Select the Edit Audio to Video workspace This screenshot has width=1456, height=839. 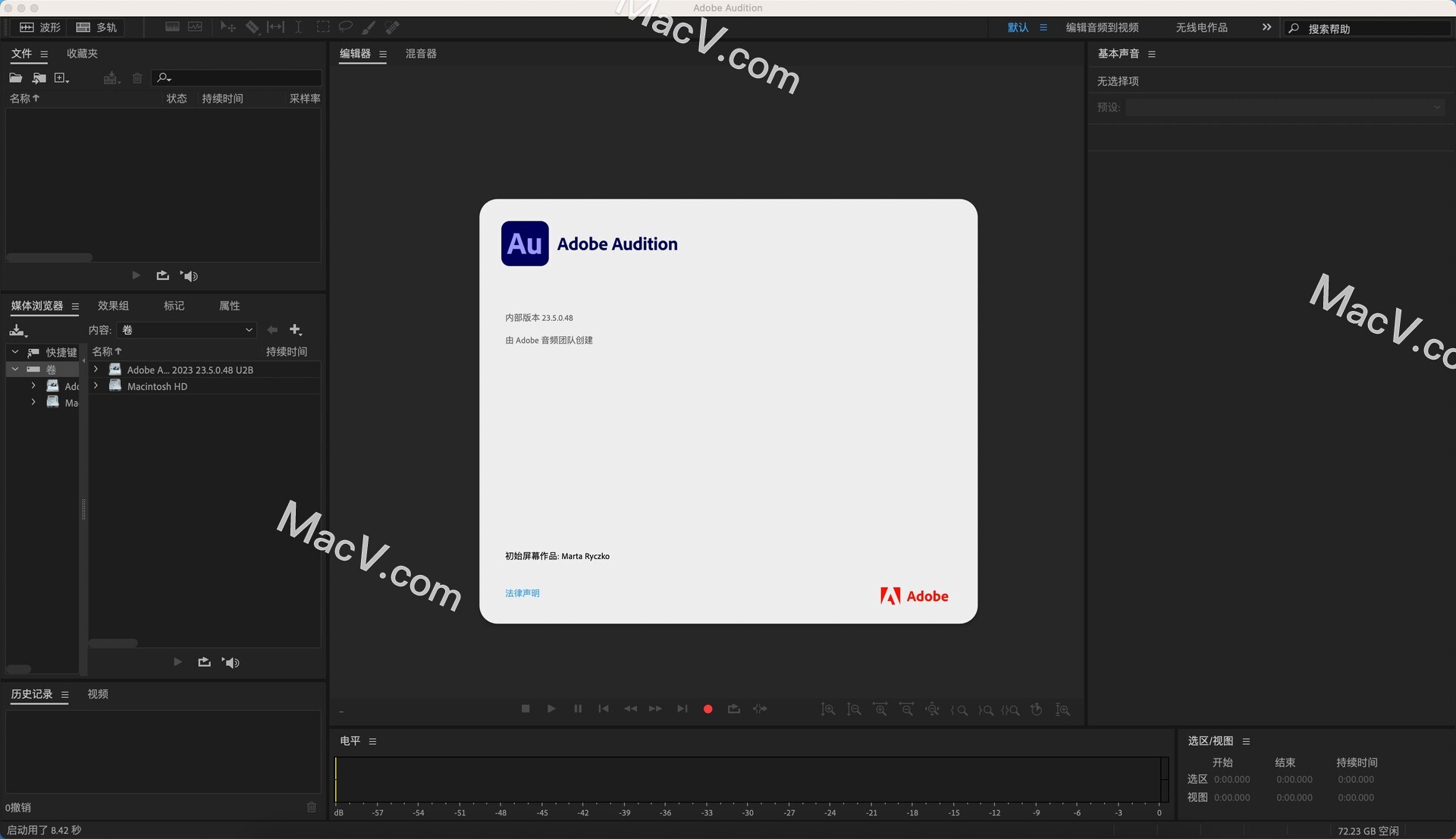[1102, 27]
